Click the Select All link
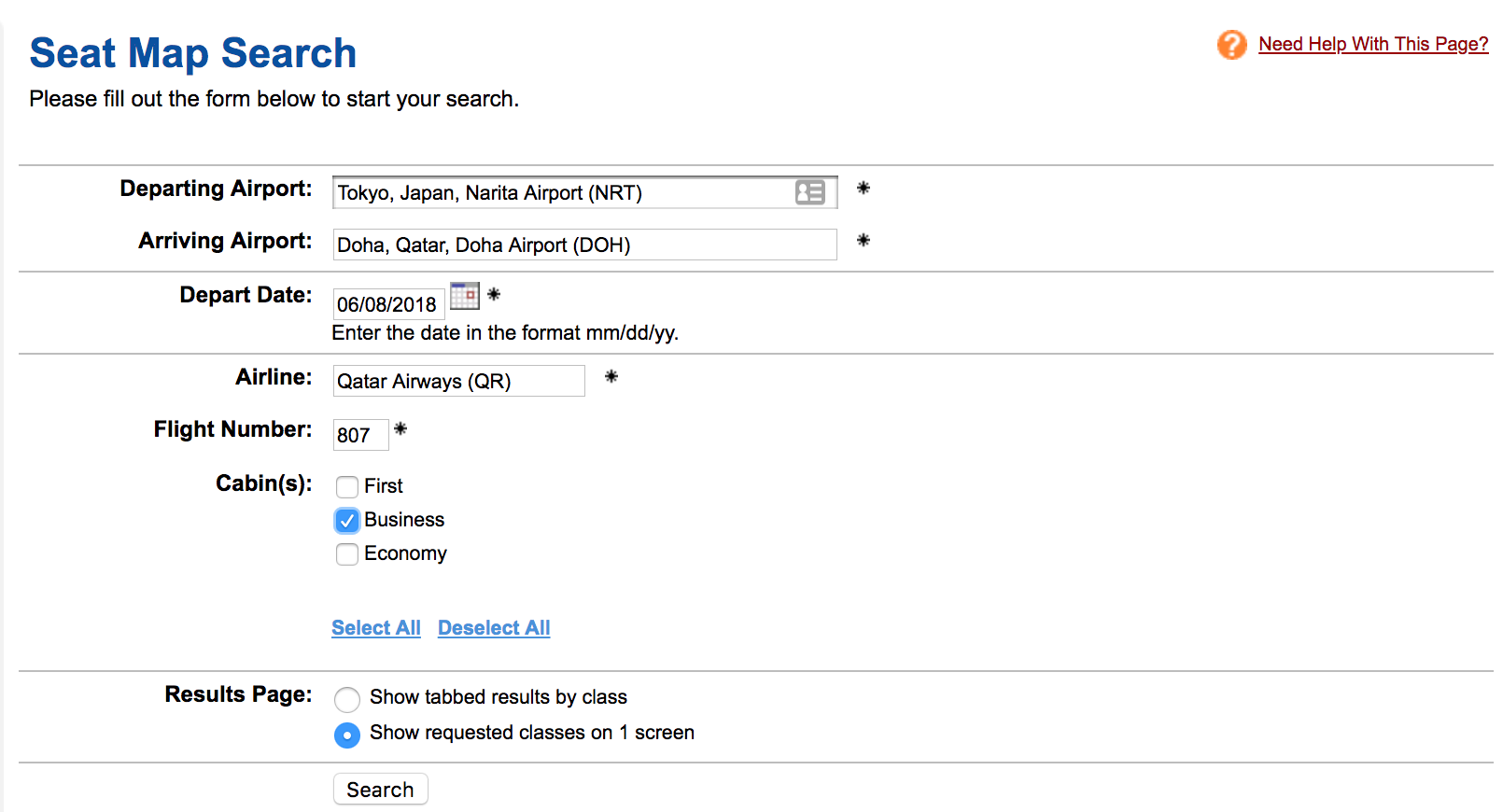The height and width of the screenshot is (812, 1503). [x=376, y=628]
